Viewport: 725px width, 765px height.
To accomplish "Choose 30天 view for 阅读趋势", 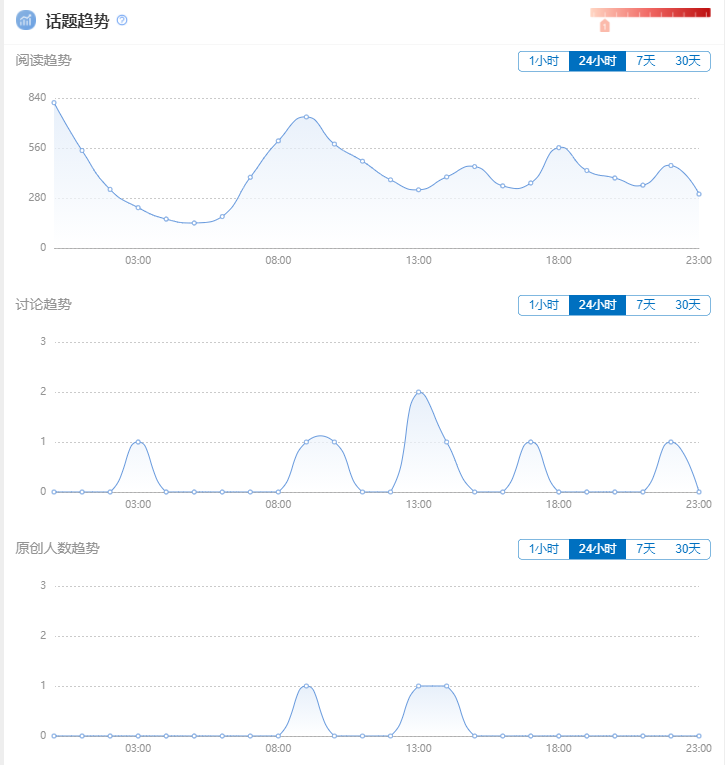I will pos(688,61).
